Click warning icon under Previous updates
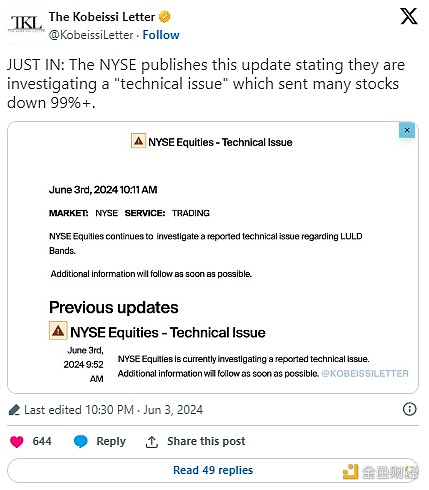 click(58, 331)
